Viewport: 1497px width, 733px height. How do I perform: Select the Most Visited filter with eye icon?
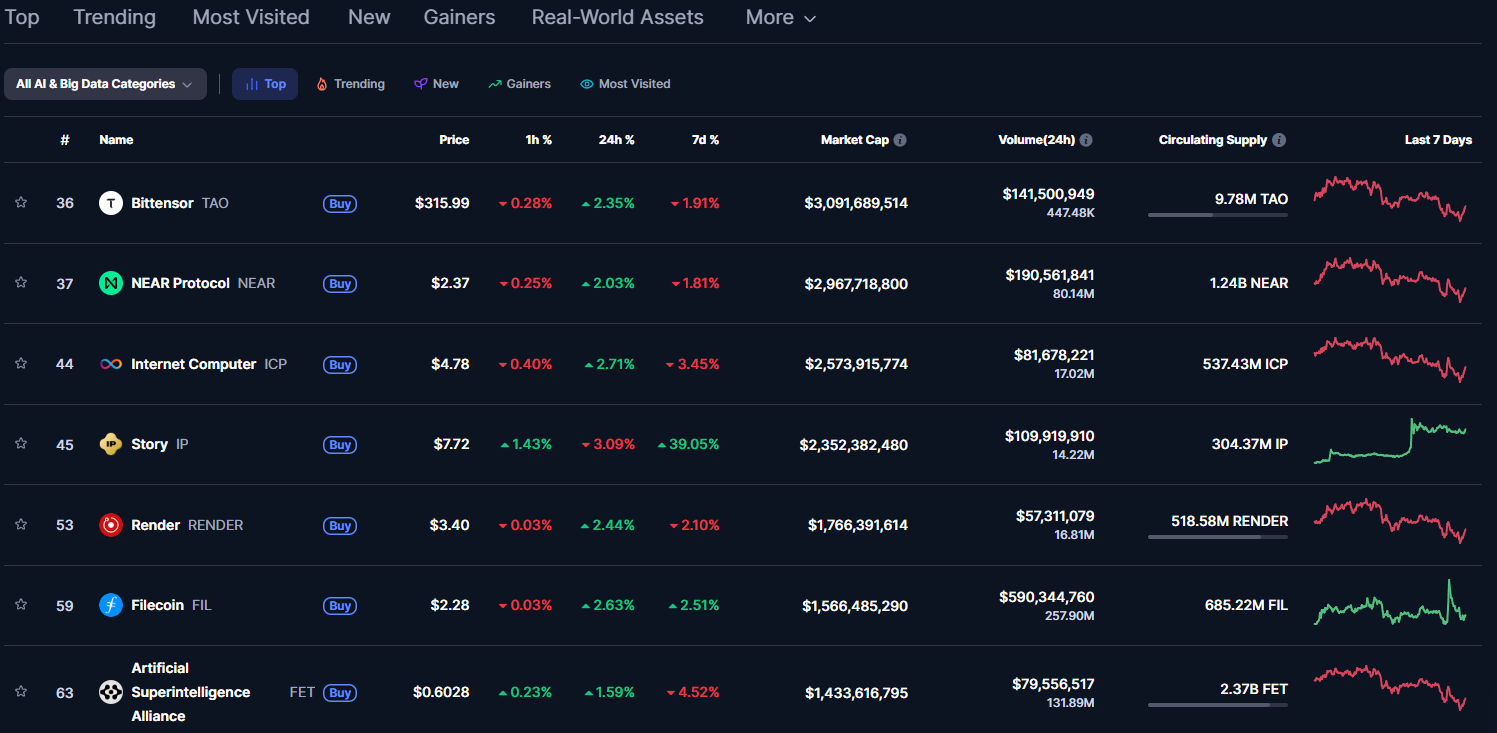(x=625, y=84)
